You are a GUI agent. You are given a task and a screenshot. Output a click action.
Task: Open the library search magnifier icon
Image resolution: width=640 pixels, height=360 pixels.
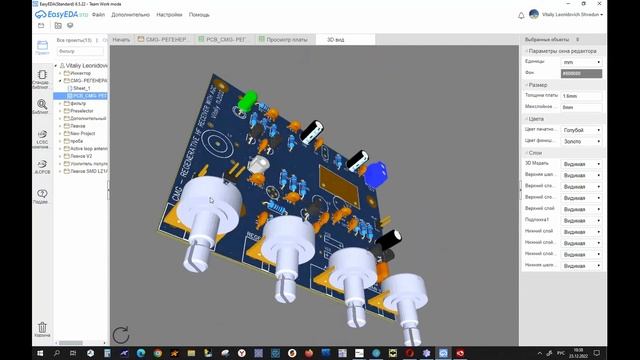42,106
